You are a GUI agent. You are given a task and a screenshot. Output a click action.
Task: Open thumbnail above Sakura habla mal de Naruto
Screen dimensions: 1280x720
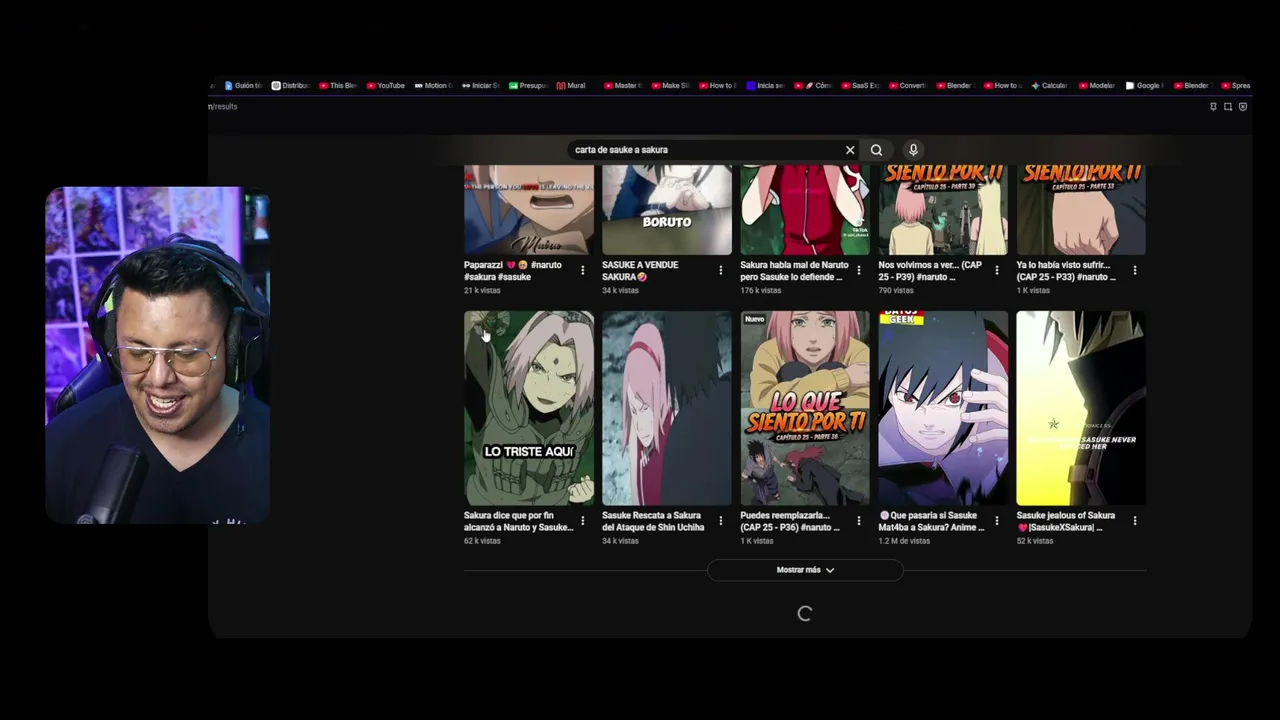[x=805, y=210]
